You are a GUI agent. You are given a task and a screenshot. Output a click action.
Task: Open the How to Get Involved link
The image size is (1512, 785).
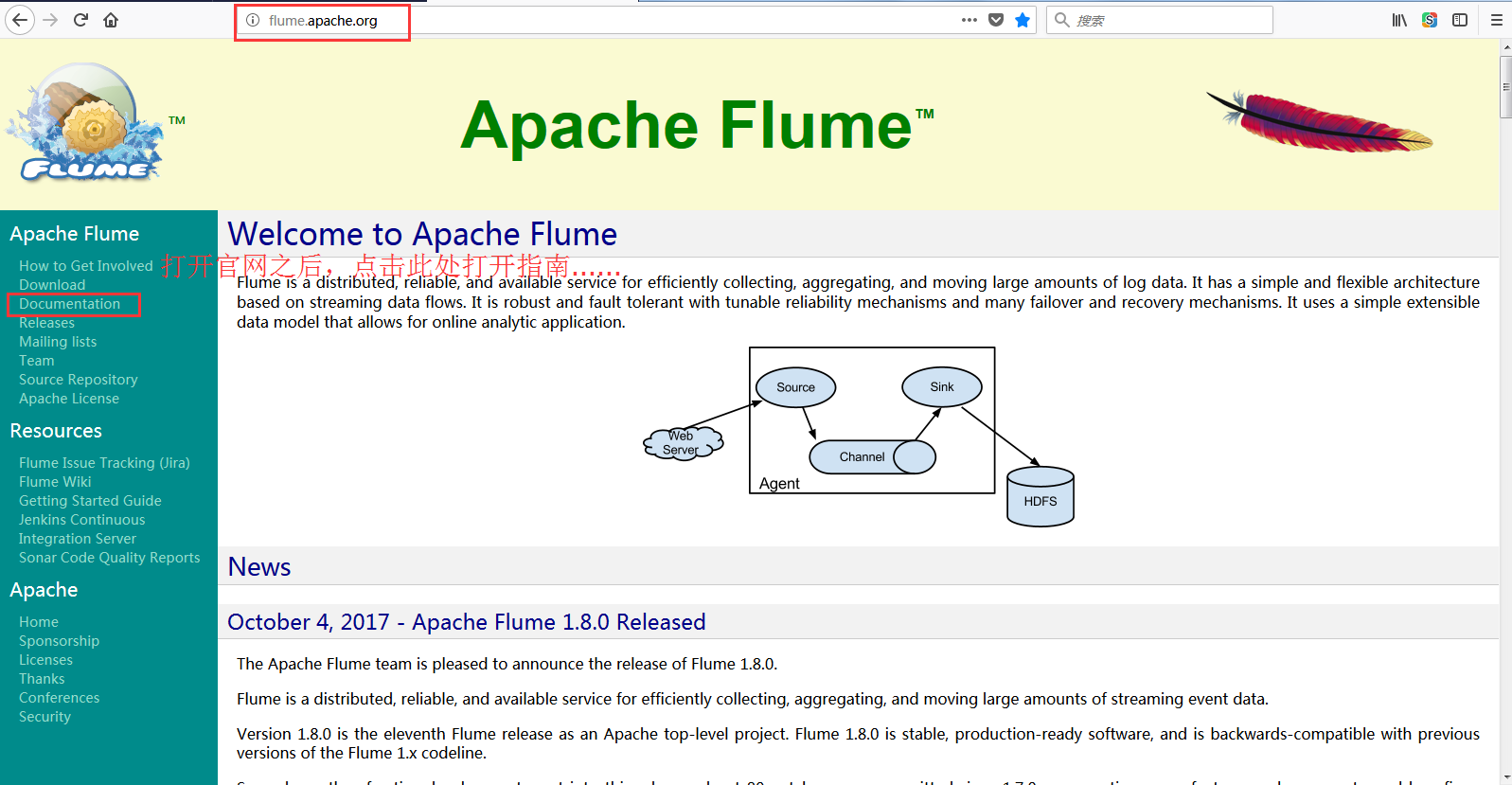[x=86, y=266]
